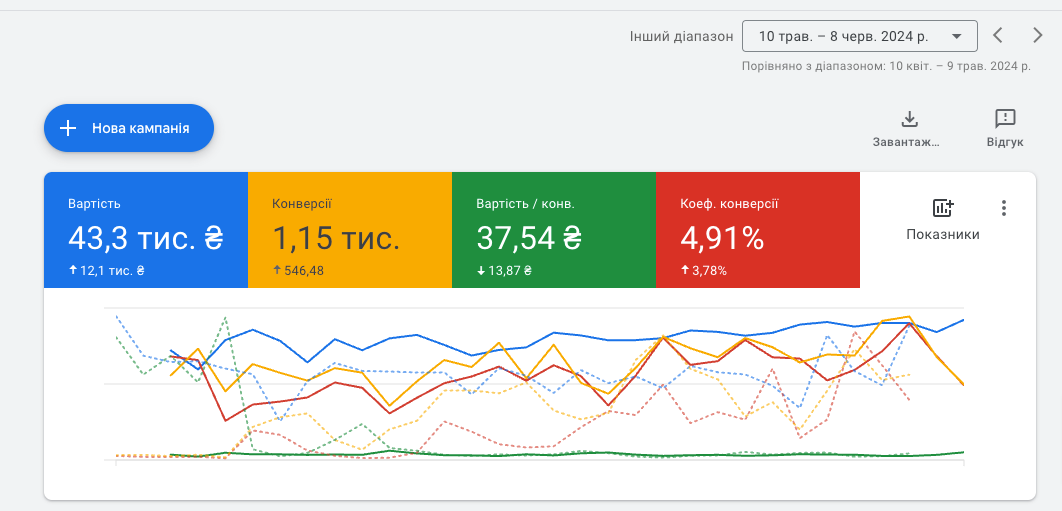Select the blue Вартість metric card

(146, 230)
